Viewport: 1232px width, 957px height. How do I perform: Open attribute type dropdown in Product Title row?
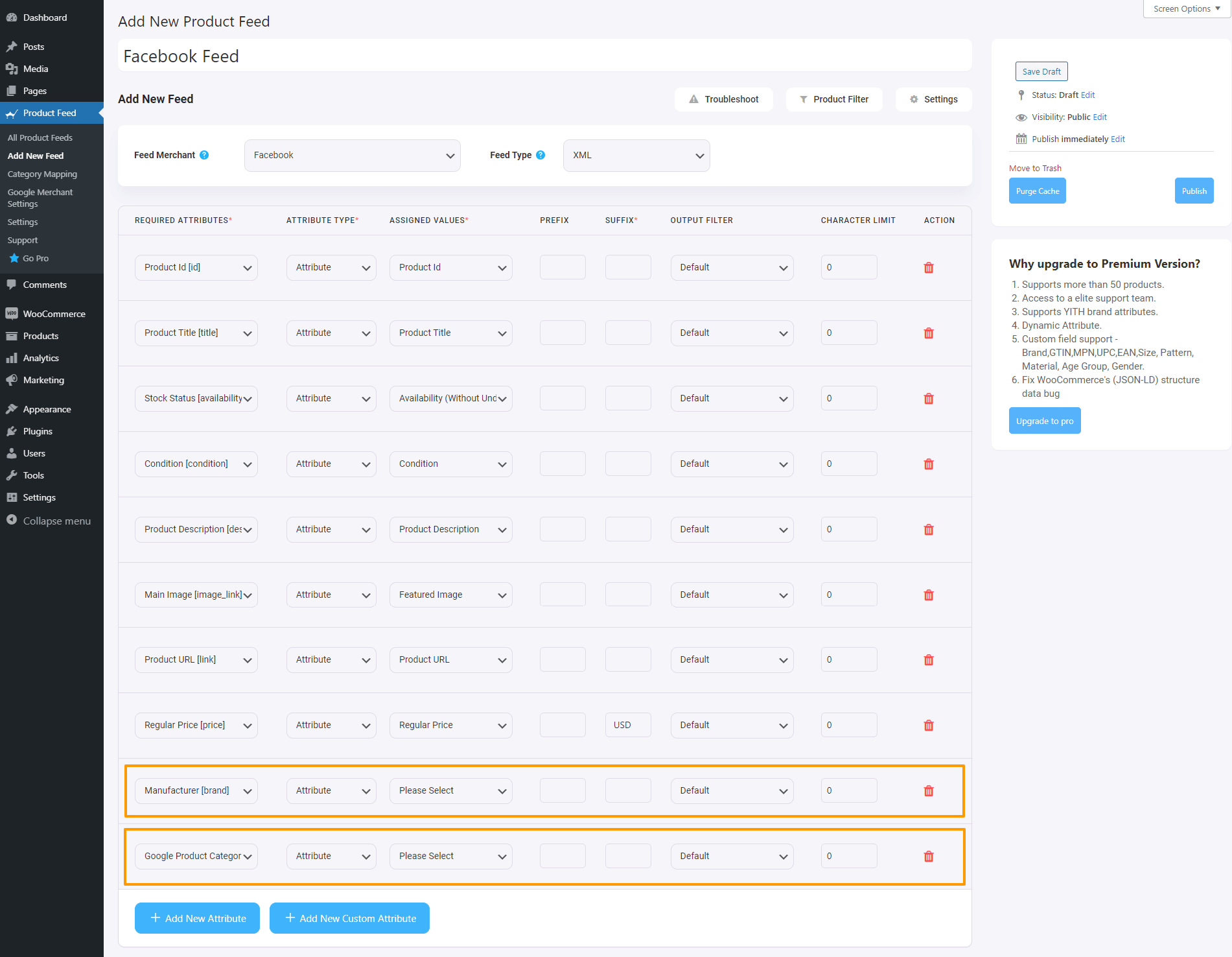pos(331,333)
